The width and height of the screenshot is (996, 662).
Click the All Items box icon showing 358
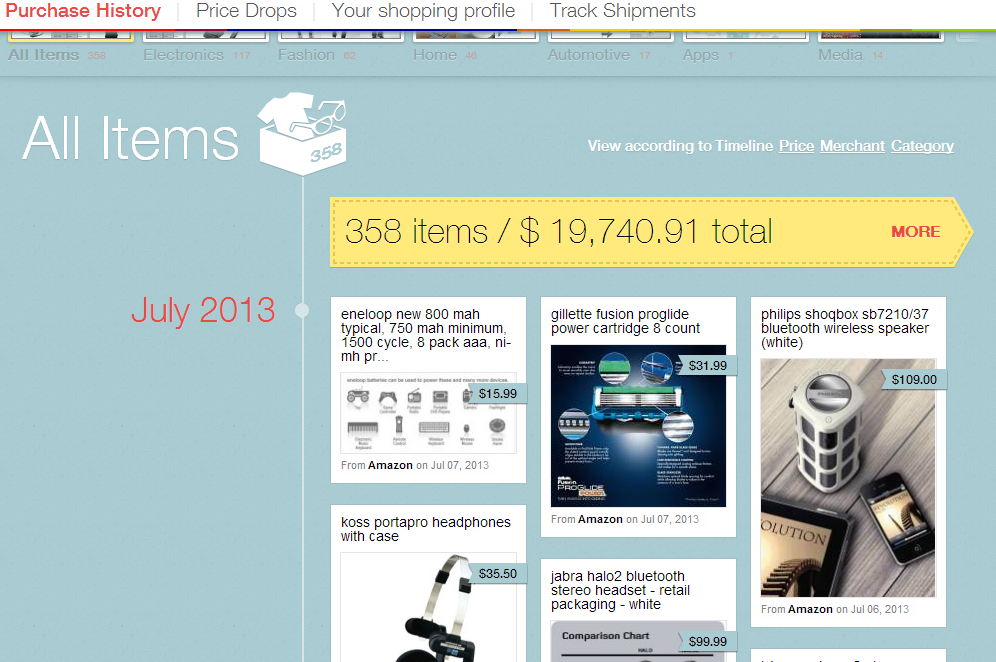[302, 133]
